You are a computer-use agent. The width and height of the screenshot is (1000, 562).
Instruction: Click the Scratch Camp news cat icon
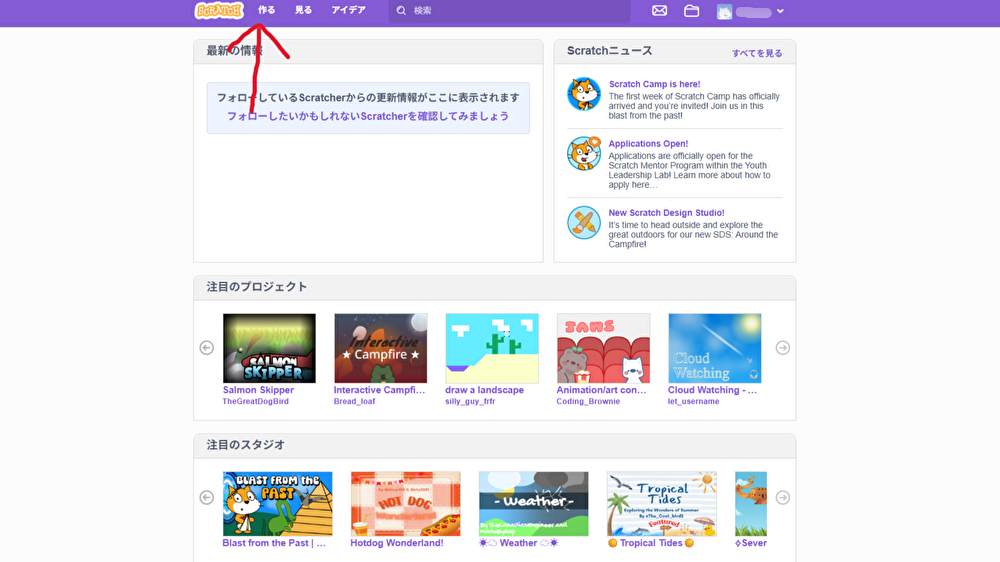[x=584, y=94]
